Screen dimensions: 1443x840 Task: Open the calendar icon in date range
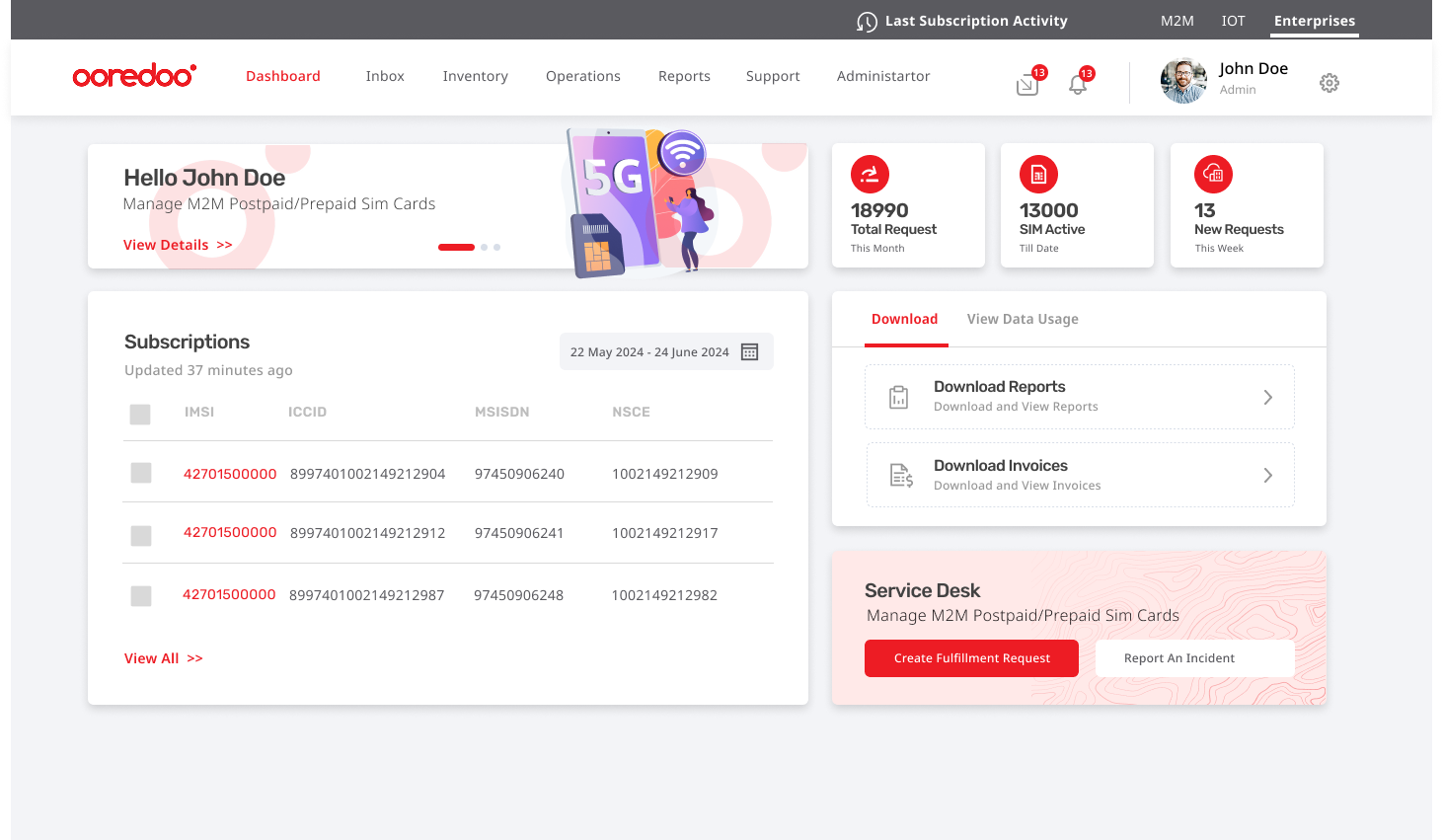point(749,352)
